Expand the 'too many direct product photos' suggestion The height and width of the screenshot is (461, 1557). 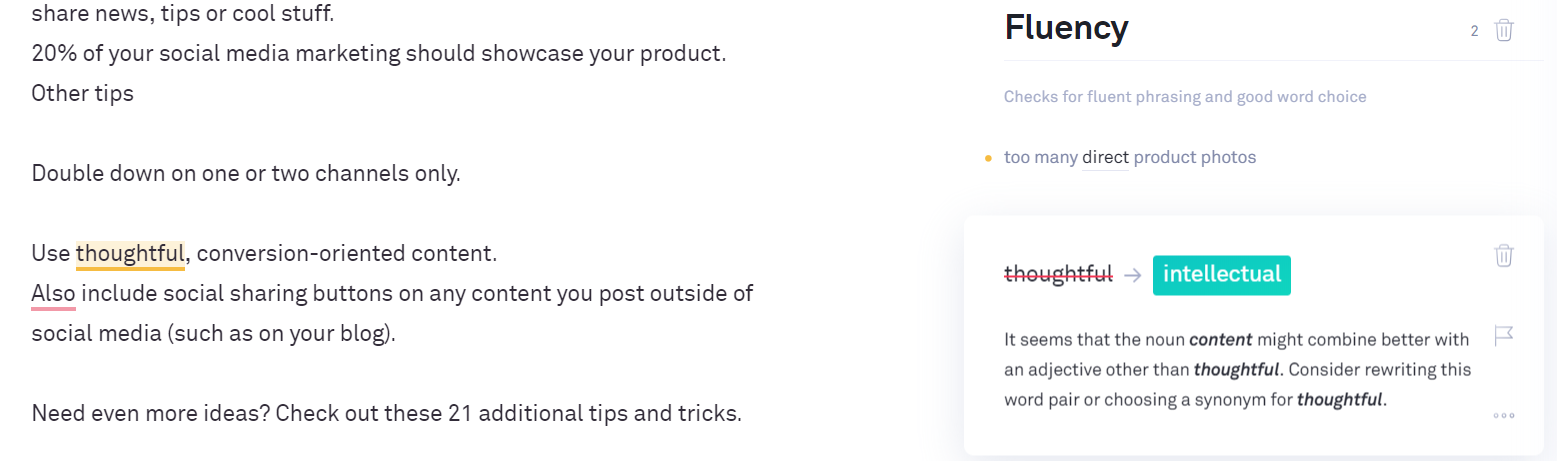pos(1130,157)
